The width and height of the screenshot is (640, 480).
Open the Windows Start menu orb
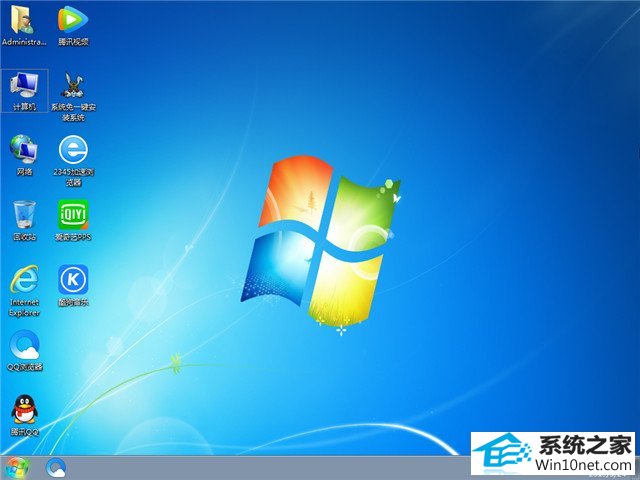[x=17, y=468]
